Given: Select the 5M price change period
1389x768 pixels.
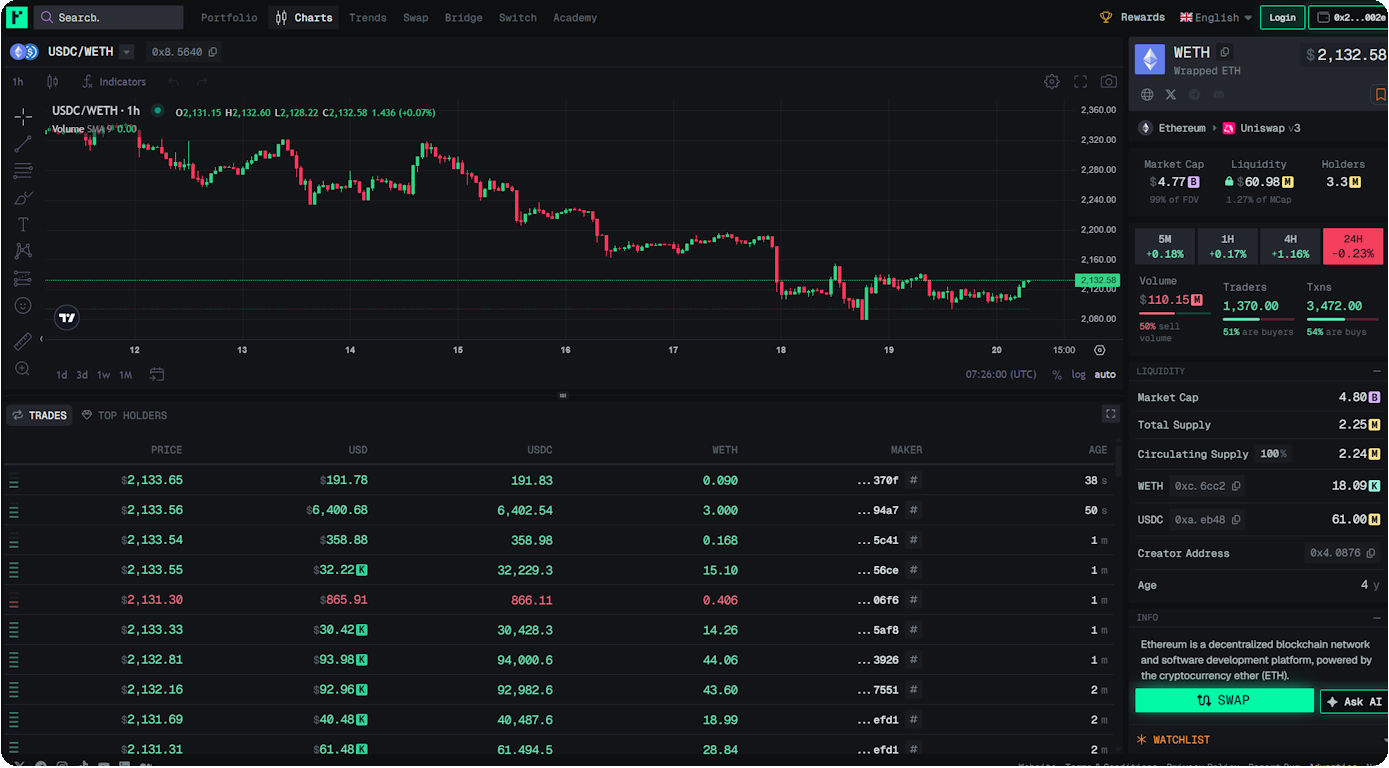Looking at the screenshot, I should pyautogui.click(x=1165, y=246).
